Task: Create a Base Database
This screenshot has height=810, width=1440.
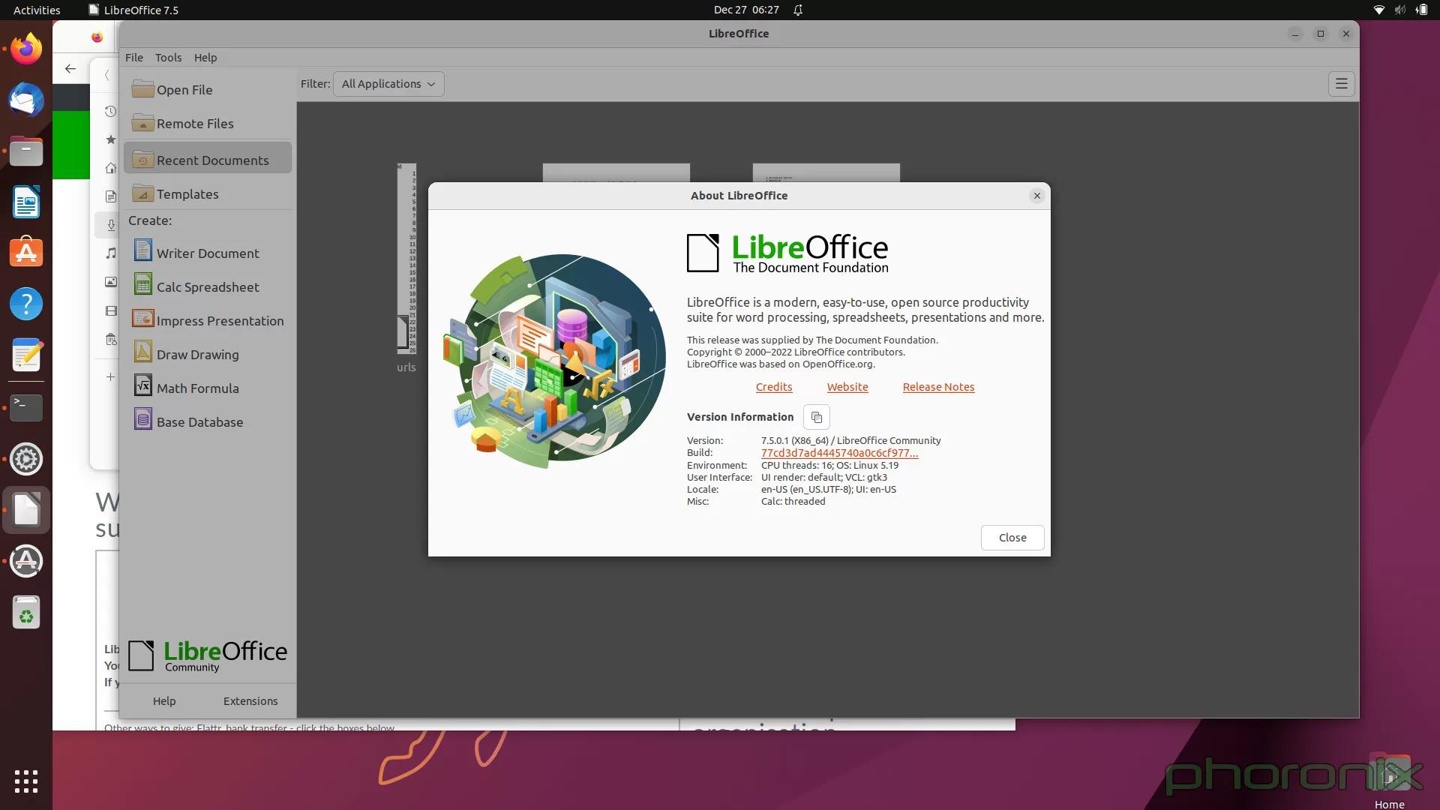Action: [x=199, y=421]
